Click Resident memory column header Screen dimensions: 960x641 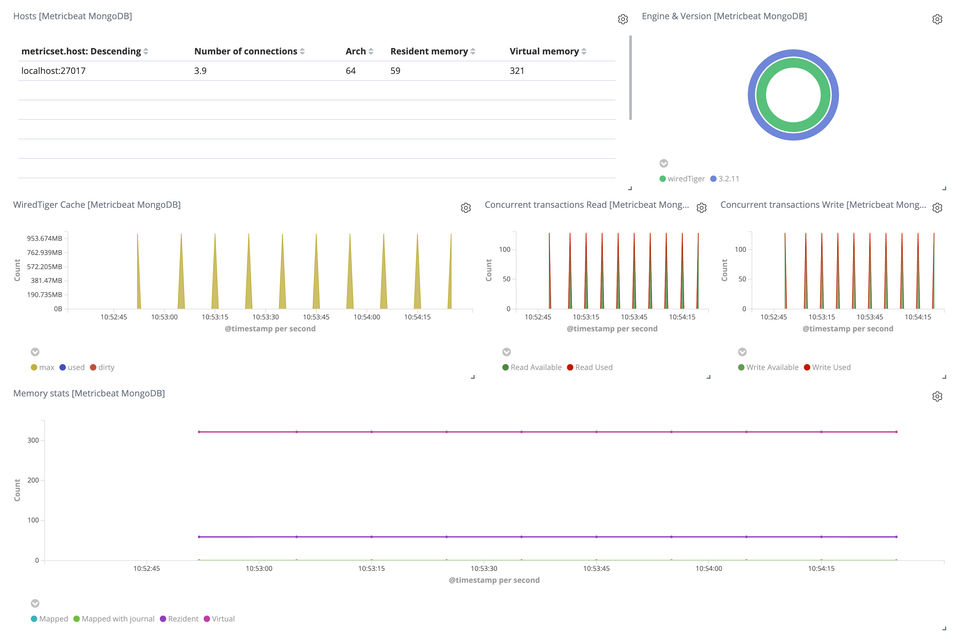429,51
